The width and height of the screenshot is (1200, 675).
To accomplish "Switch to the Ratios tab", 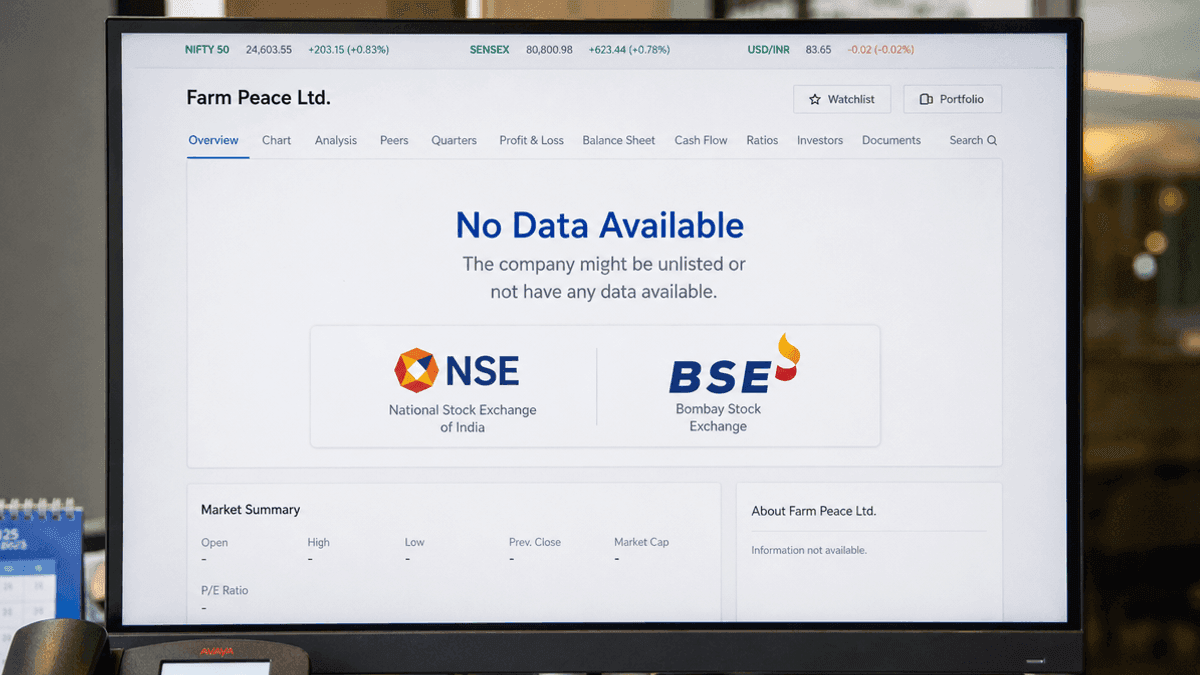I will [762, 140].
